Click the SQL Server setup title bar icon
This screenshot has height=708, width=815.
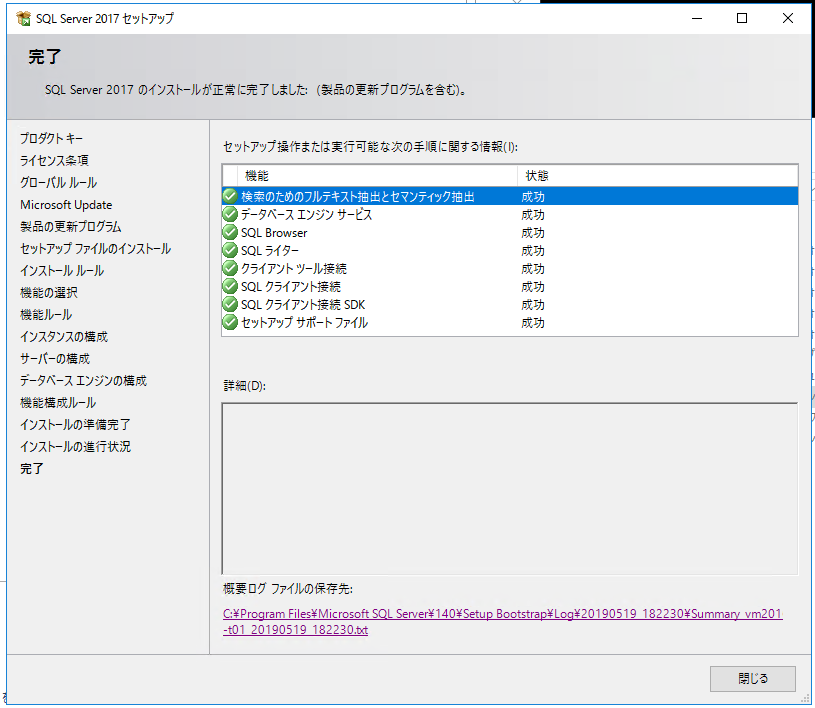tap(23, 18)
